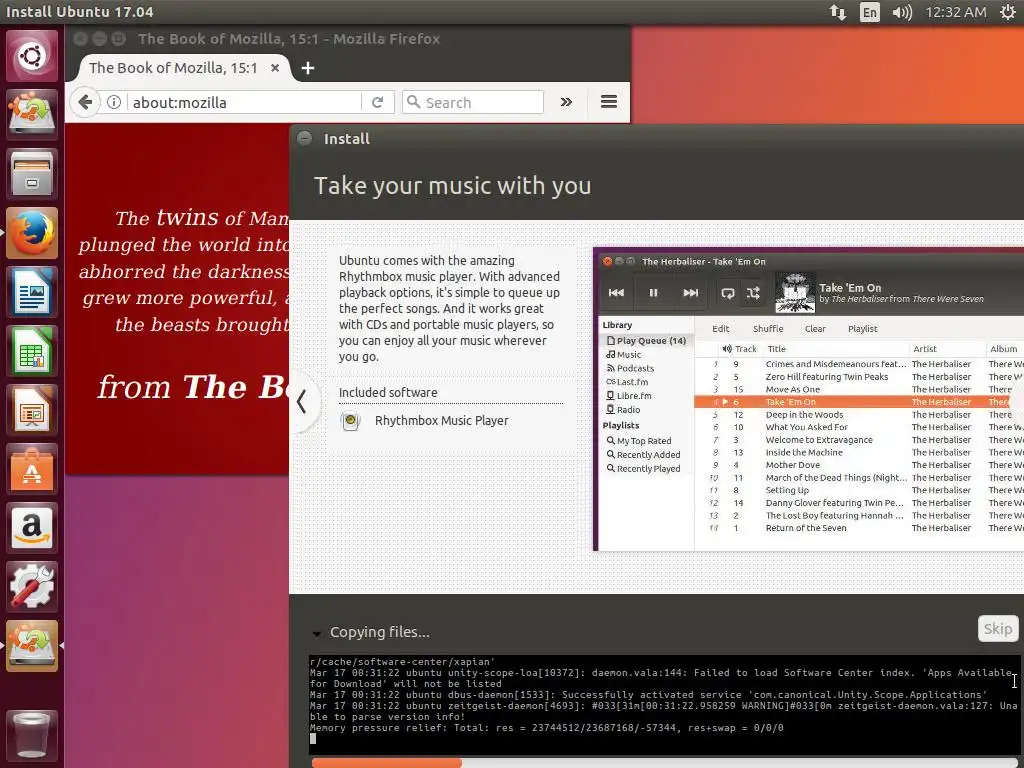Toggle repeat in Rhythmbox

[x=728, y=293]
